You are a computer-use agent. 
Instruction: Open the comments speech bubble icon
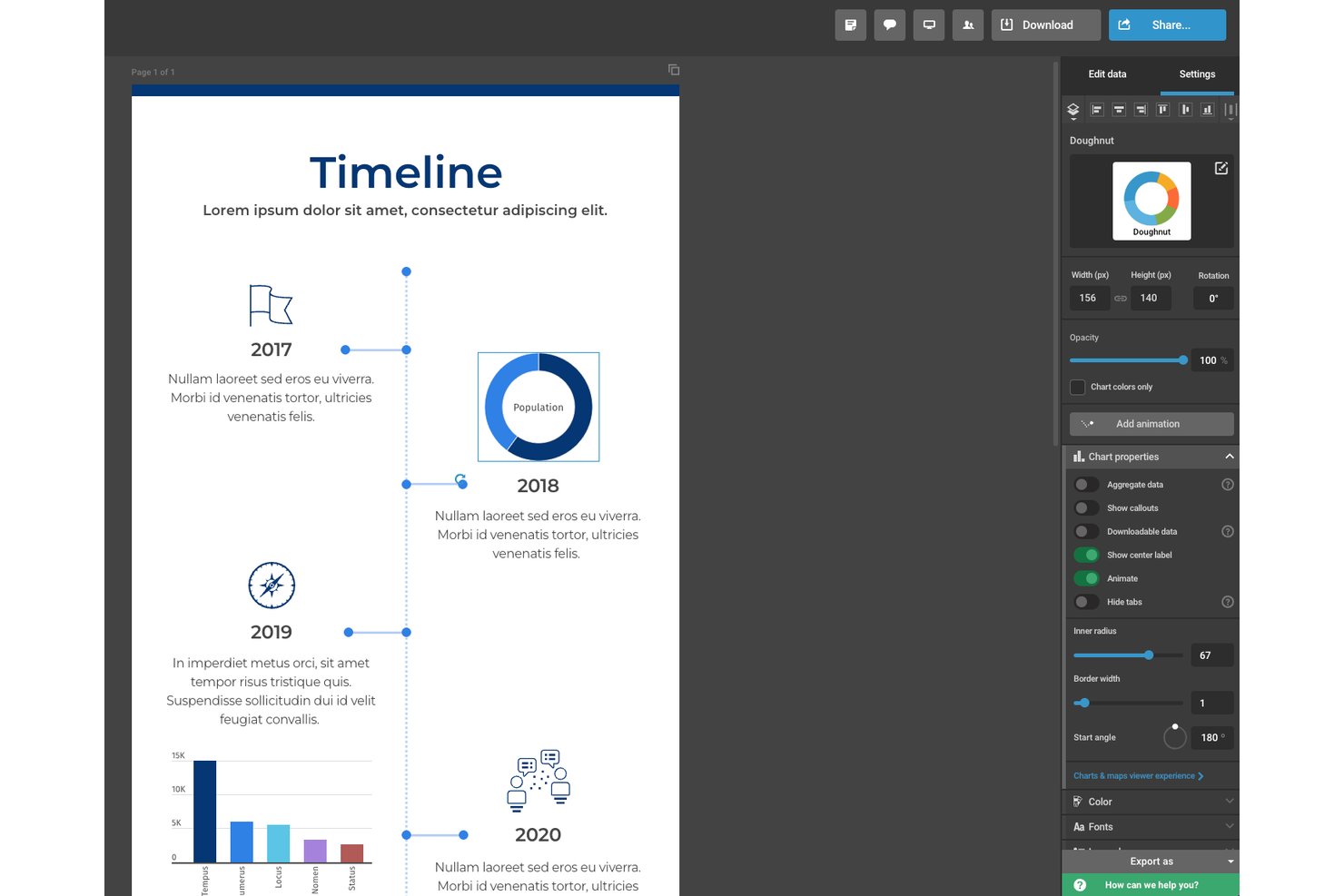(890, 25)
